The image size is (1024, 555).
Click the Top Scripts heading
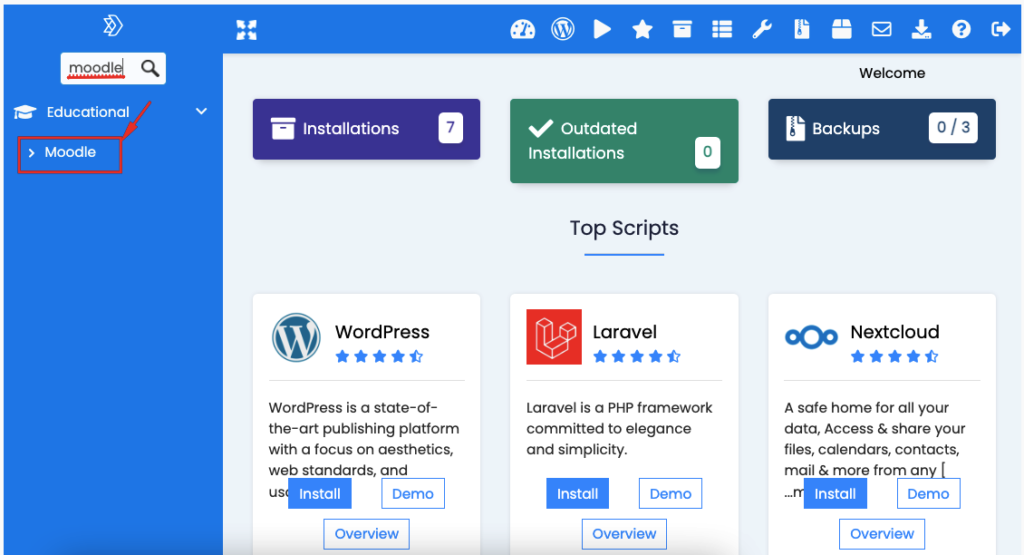pos(624,228)
